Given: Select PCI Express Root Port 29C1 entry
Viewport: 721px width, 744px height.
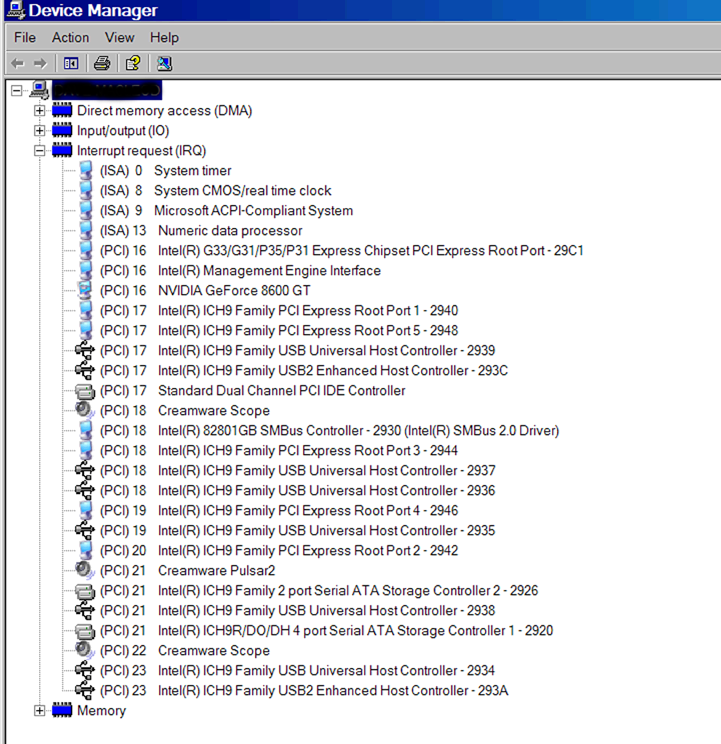Looking at the screenshot, I should (x=342, y=251).
